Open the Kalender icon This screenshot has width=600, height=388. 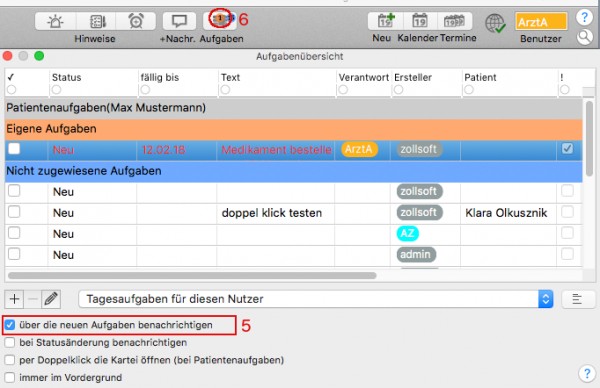[x=420, y=21]
